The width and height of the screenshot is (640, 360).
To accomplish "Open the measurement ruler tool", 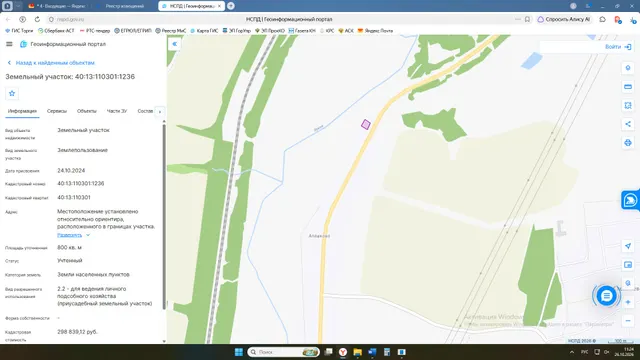I will tap(628, 87).
